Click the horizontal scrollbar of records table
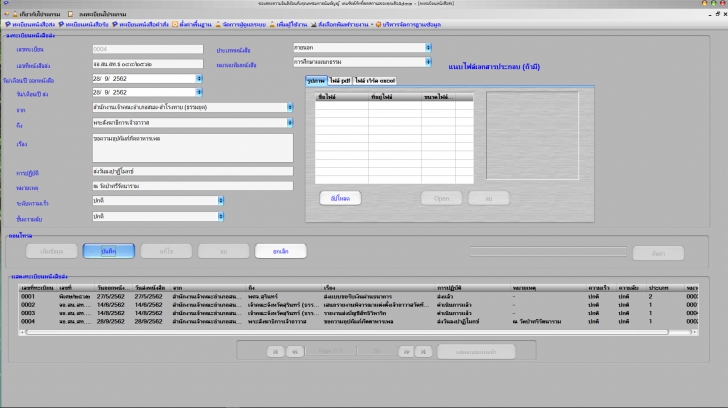Image resolution: width=728 pixels, height=408 pixels. (347, 332)
